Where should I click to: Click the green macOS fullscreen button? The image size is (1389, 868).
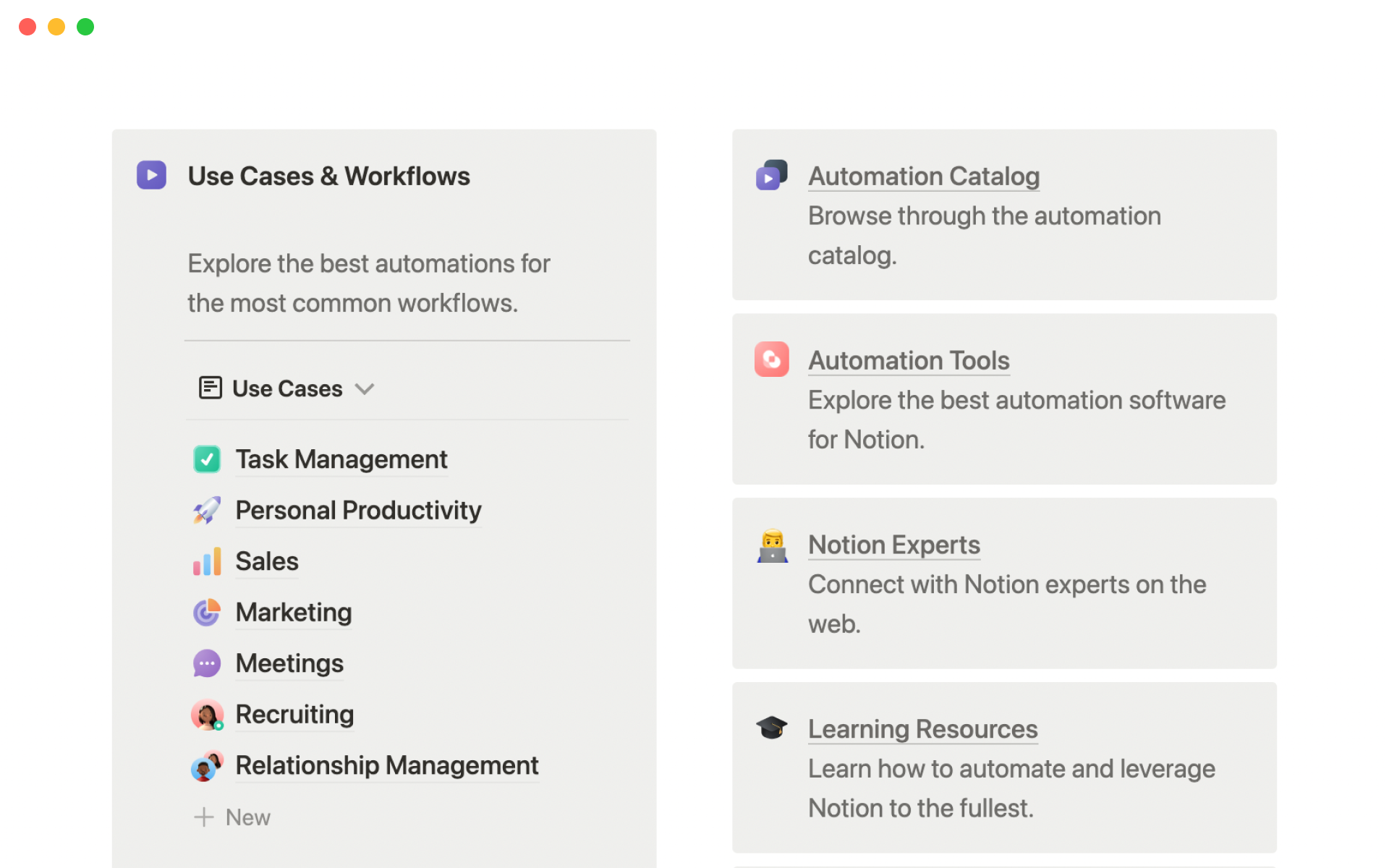pos(85,27)
